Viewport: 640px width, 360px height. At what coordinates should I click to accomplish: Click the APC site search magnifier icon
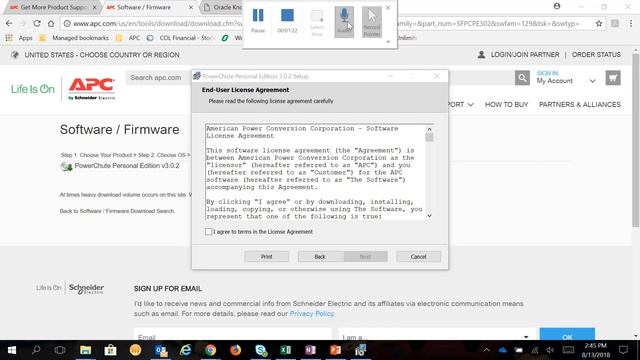pyautogui.click(x=522, y=78)
